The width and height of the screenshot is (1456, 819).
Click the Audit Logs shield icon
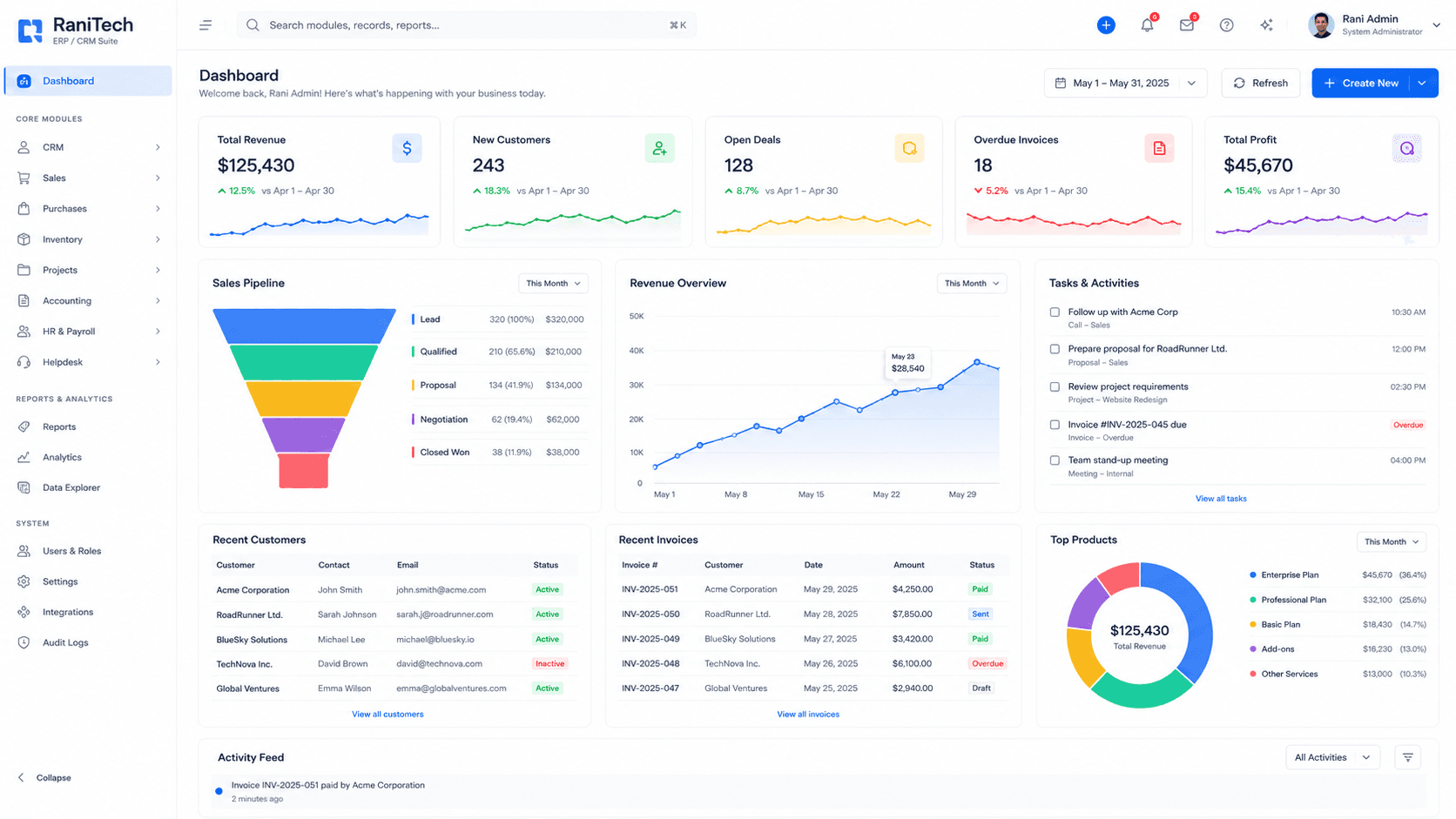click(x=24, y=642)
